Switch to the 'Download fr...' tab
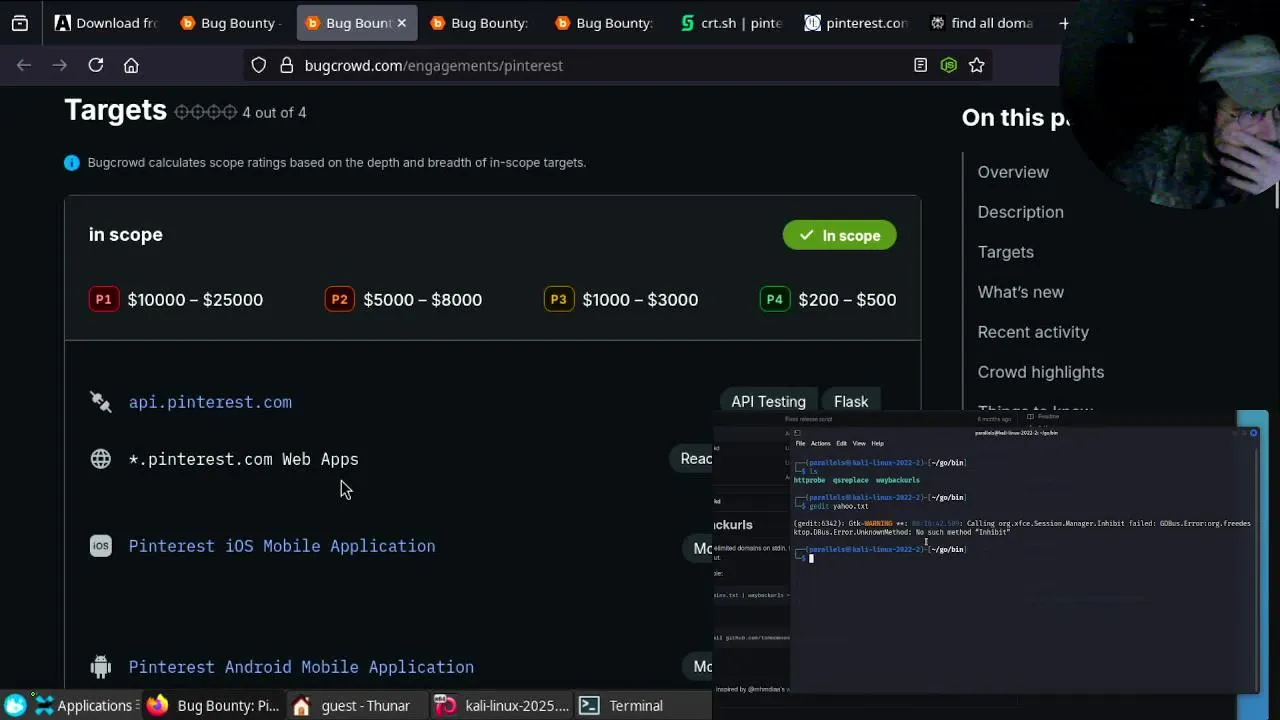This screenshot has height=720, width=1280. 105,23
